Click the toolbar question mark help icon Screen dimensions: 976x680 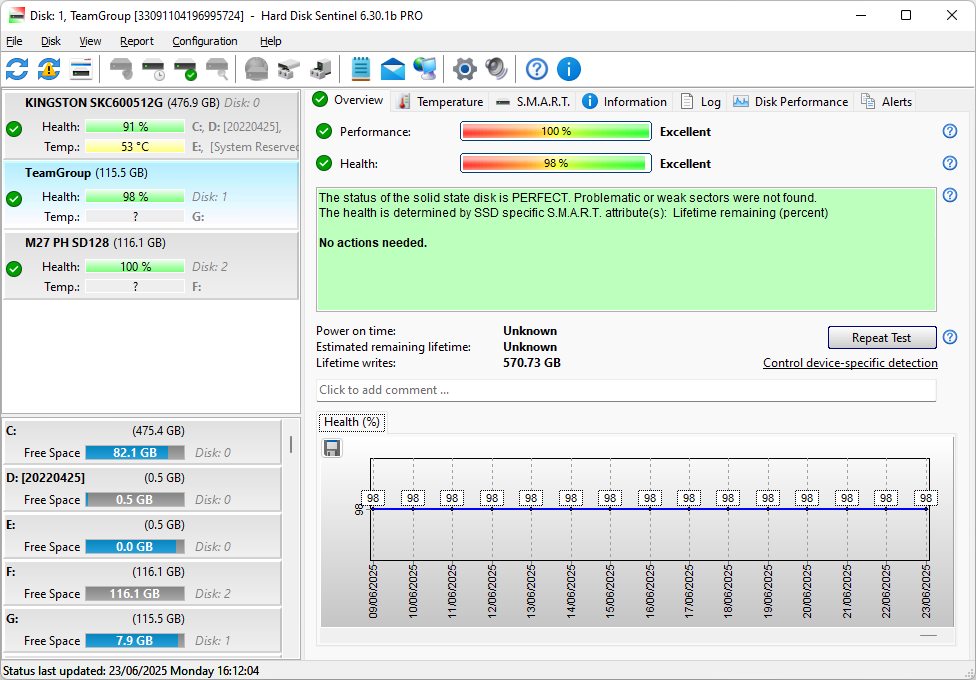pos(537,69)
